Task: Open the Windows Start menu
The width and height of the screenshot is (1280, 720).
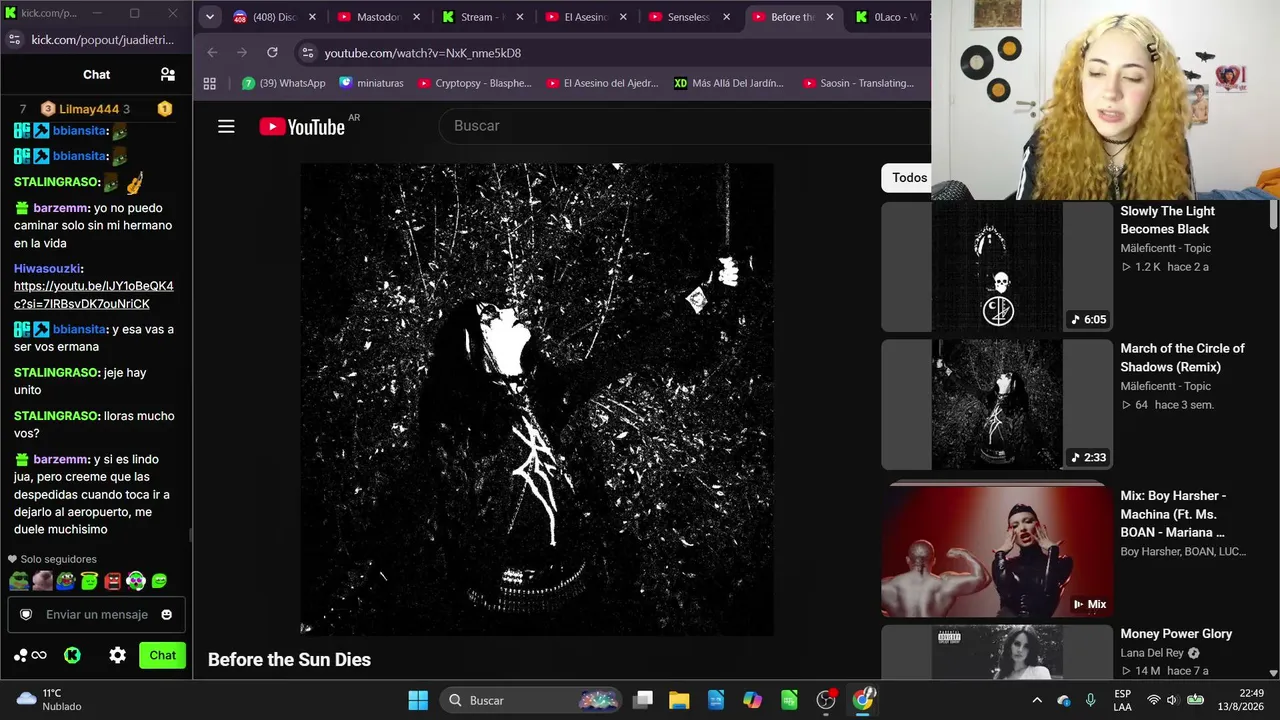Action: tap(418, 700)
